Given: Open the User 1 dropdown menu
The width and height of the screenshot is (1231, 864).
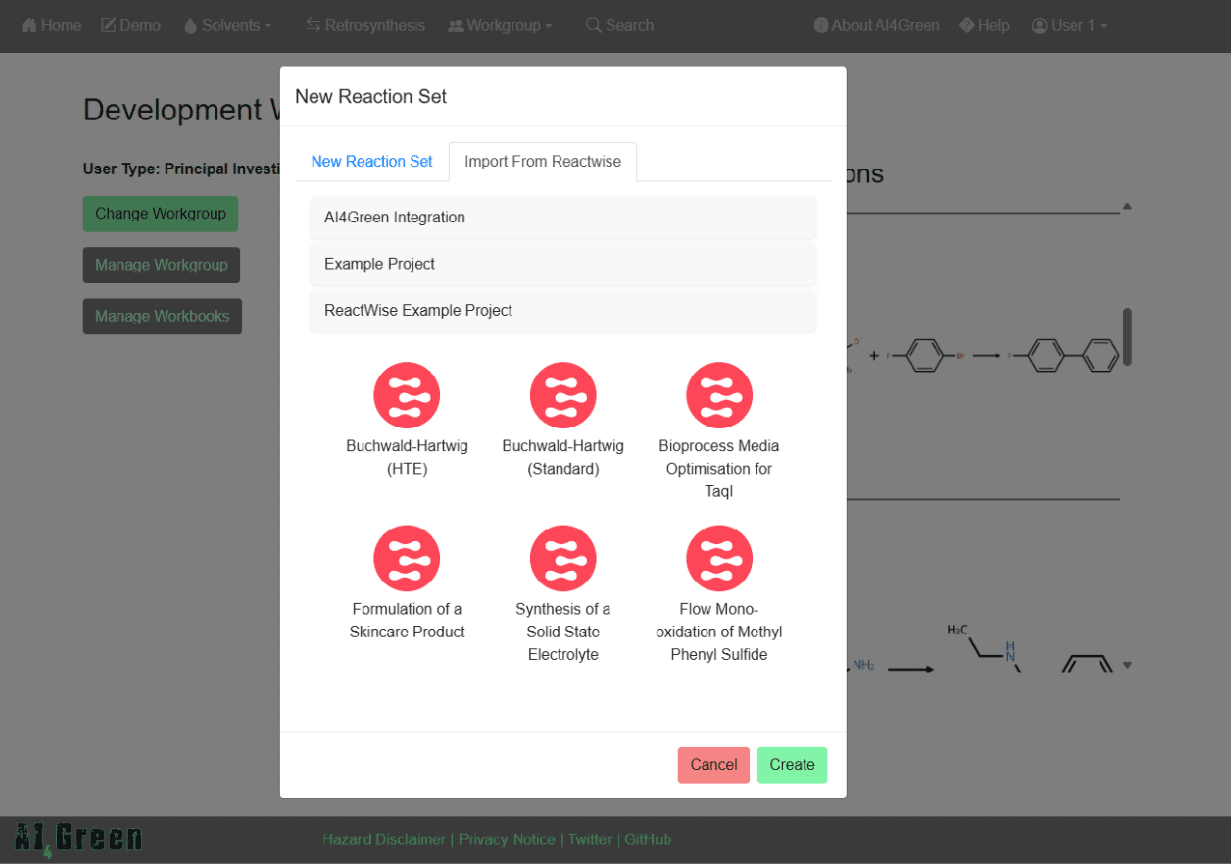Looking at the screenshot, I should tap(1068, 25).
